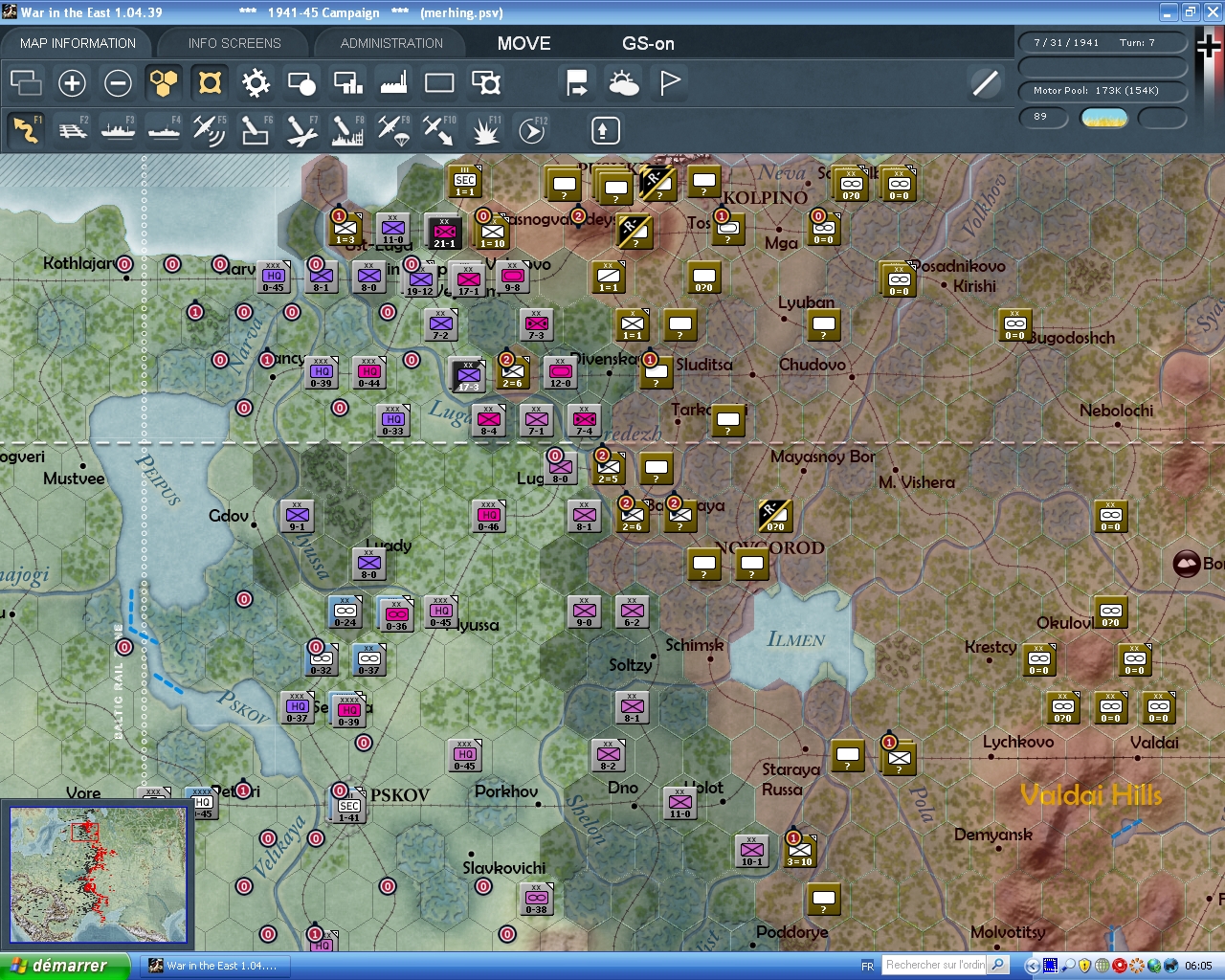Image resolution: width=1225 pixels, height=980 pixels.
Task: Zoom in the map with the plus icon
Action: 72,83
